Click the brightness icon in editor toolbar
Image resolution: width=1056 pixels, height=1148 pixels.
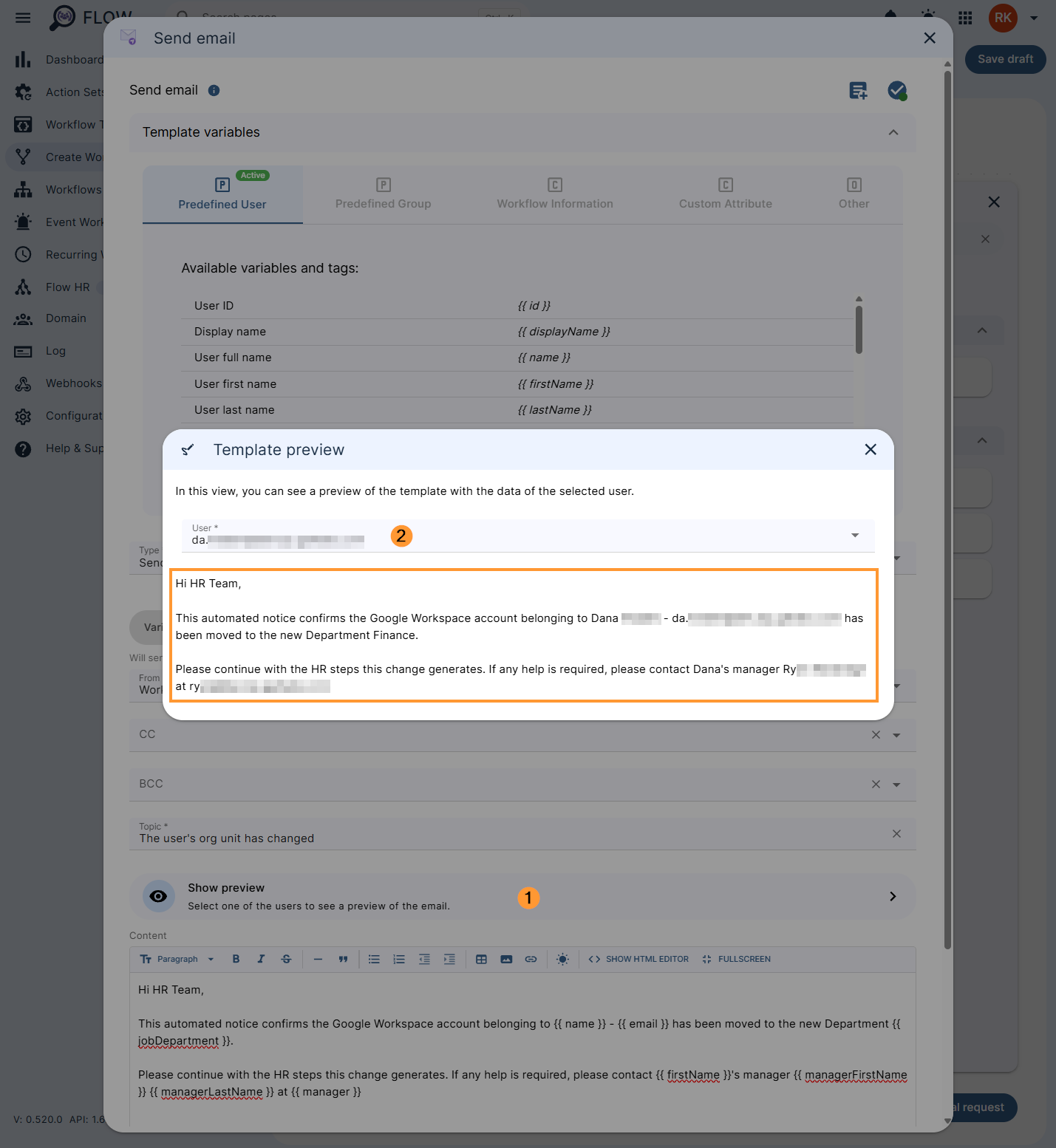pyautogui.click(x=562, y=959)
